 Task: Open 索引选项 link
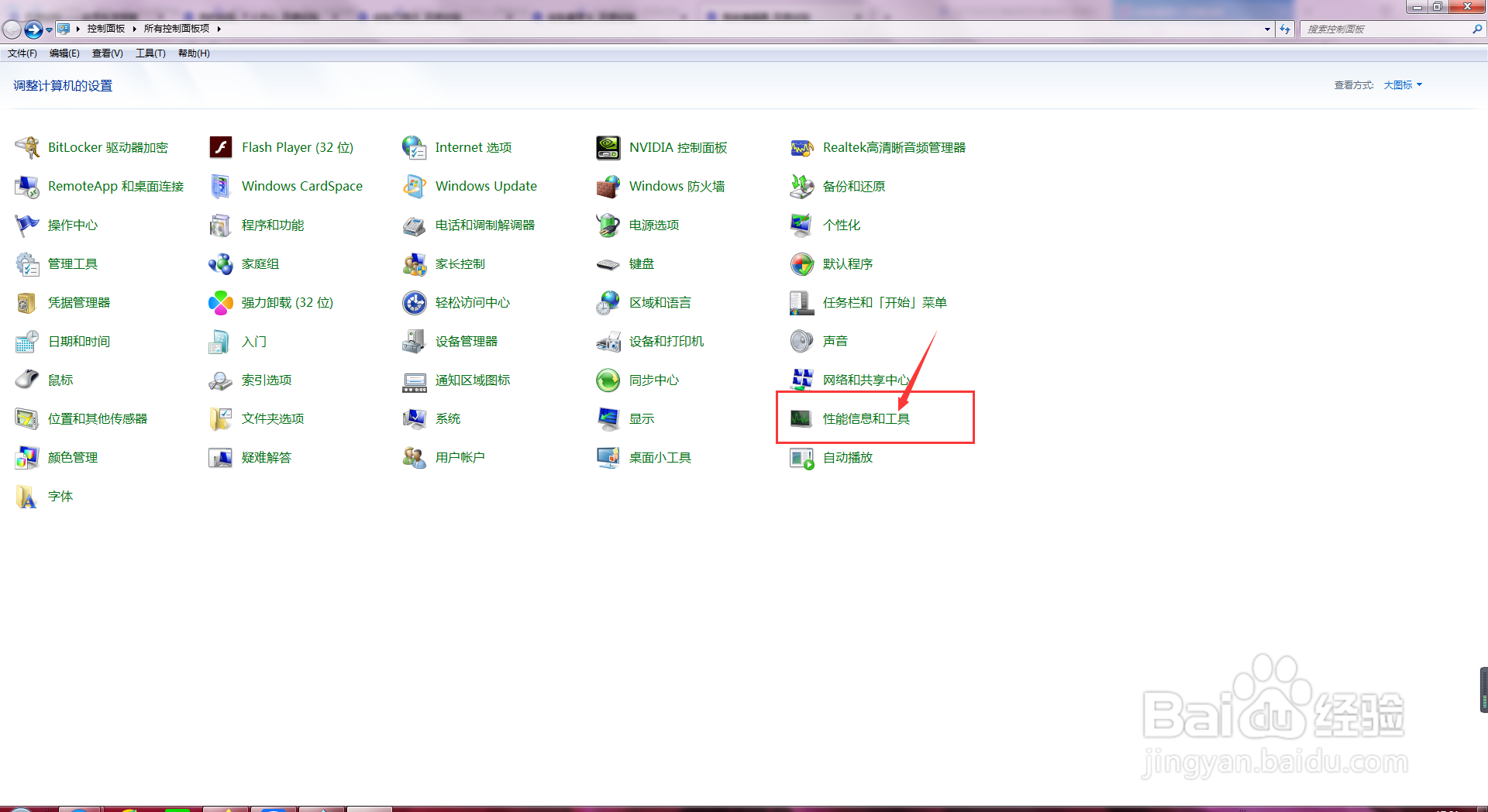click(267, 380)
